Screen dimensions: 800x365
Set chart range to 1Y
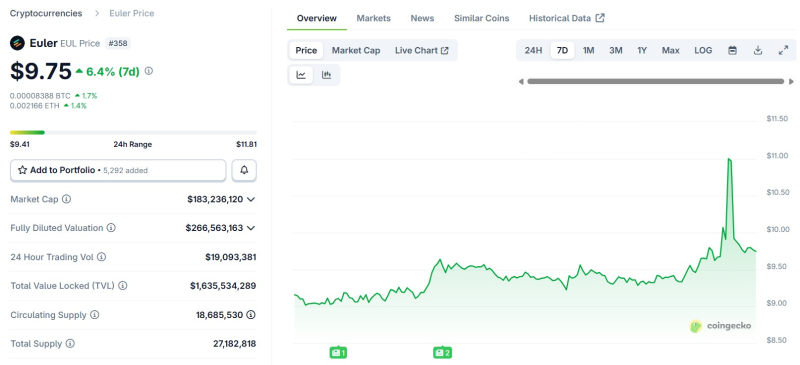click(x=642, y=51)
